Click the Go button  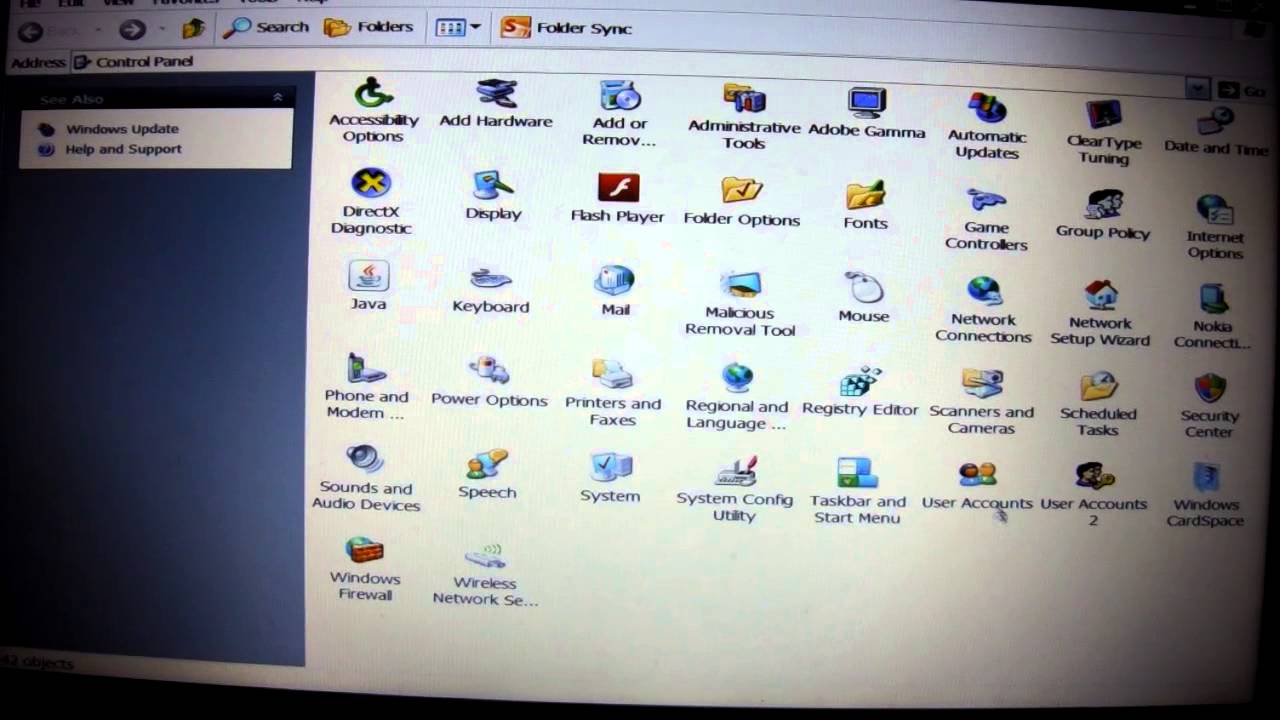click(x=1240, y=91)
